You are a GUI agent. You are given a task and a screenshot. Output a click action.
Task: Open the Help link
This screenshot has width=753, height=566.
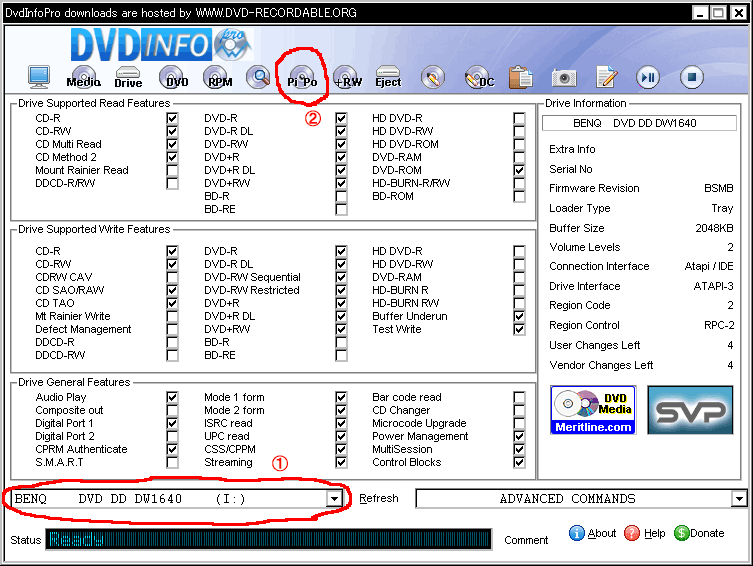coord(655,533)
